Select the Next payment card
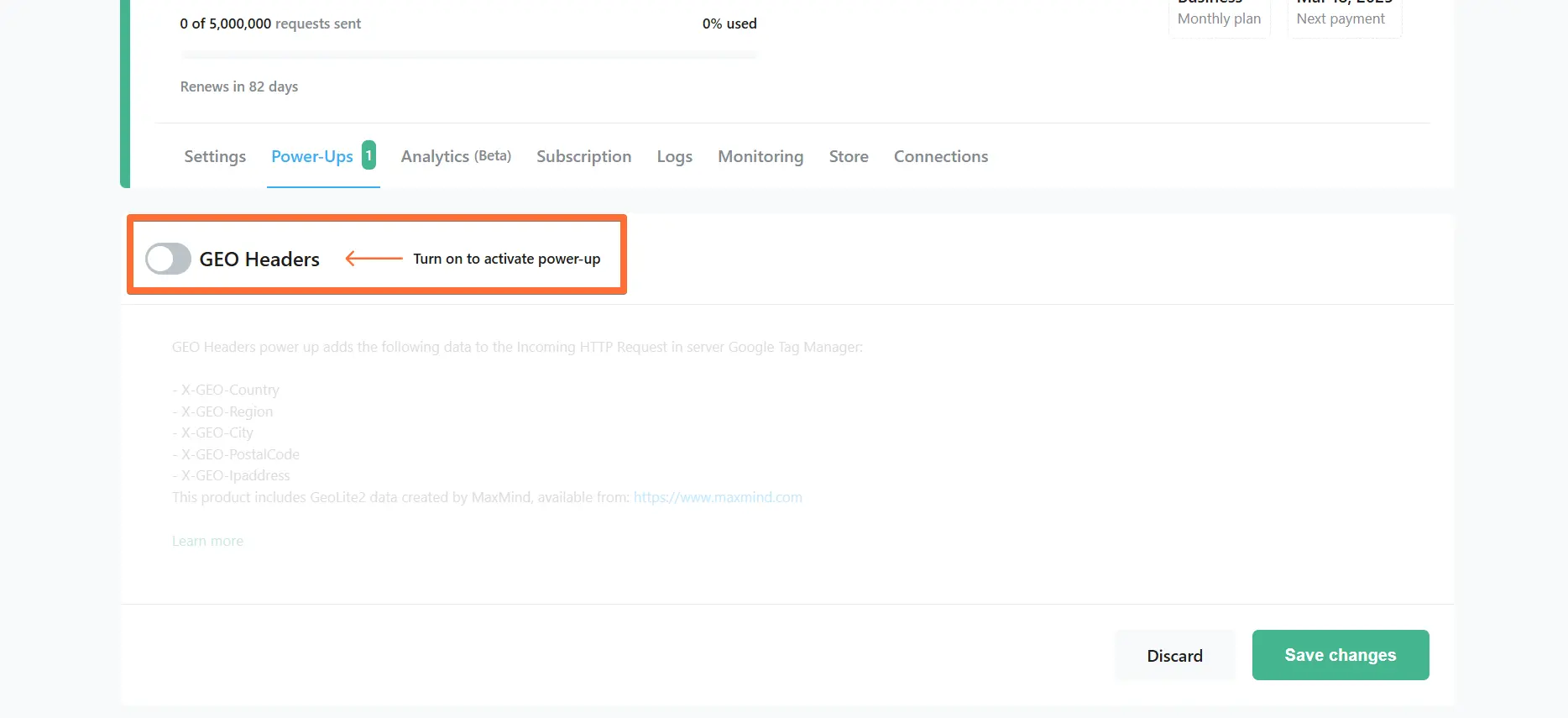This screenshot has width=1568, height=718. 1345,17
